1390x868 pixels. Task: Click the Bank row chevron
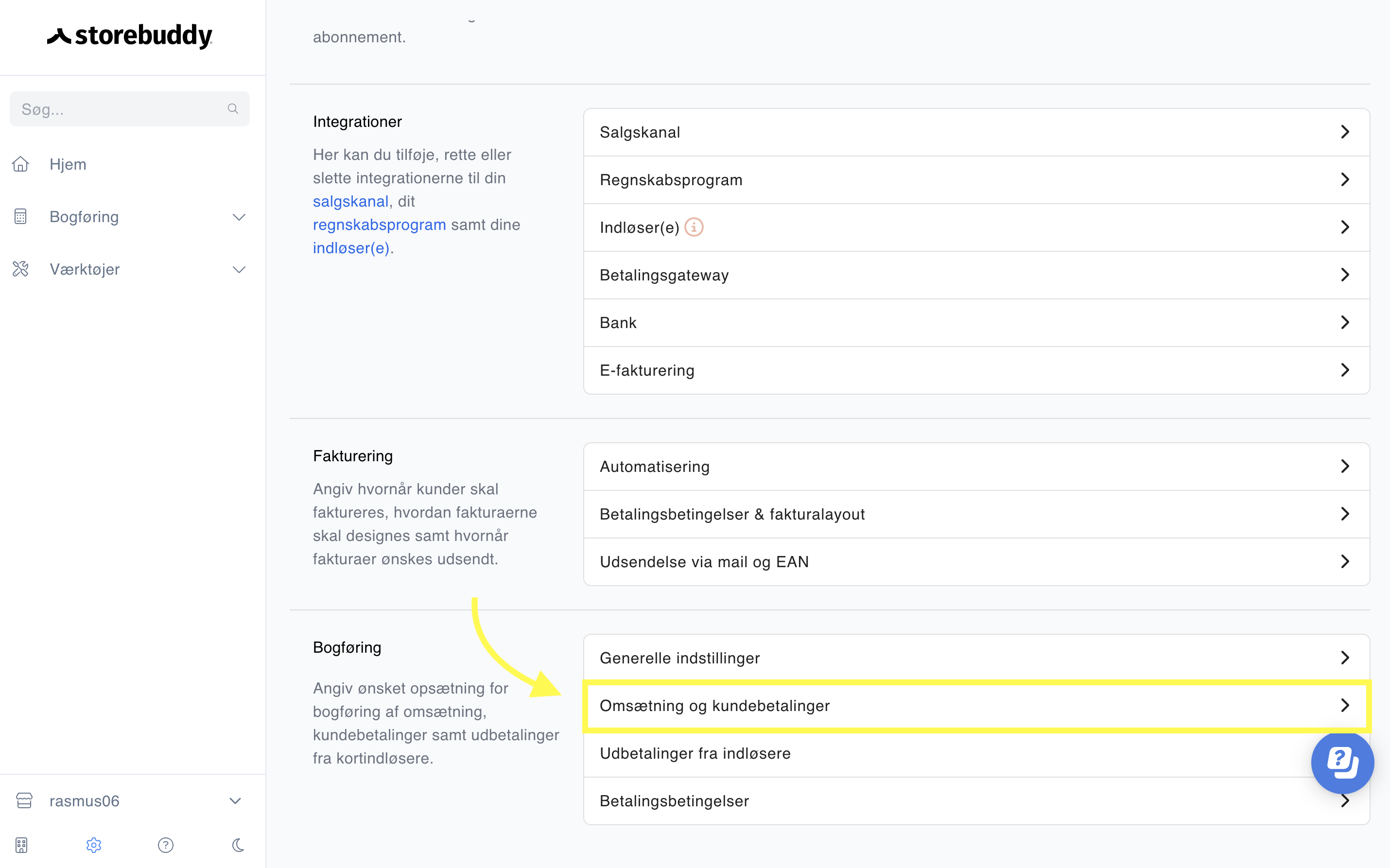1345,323
